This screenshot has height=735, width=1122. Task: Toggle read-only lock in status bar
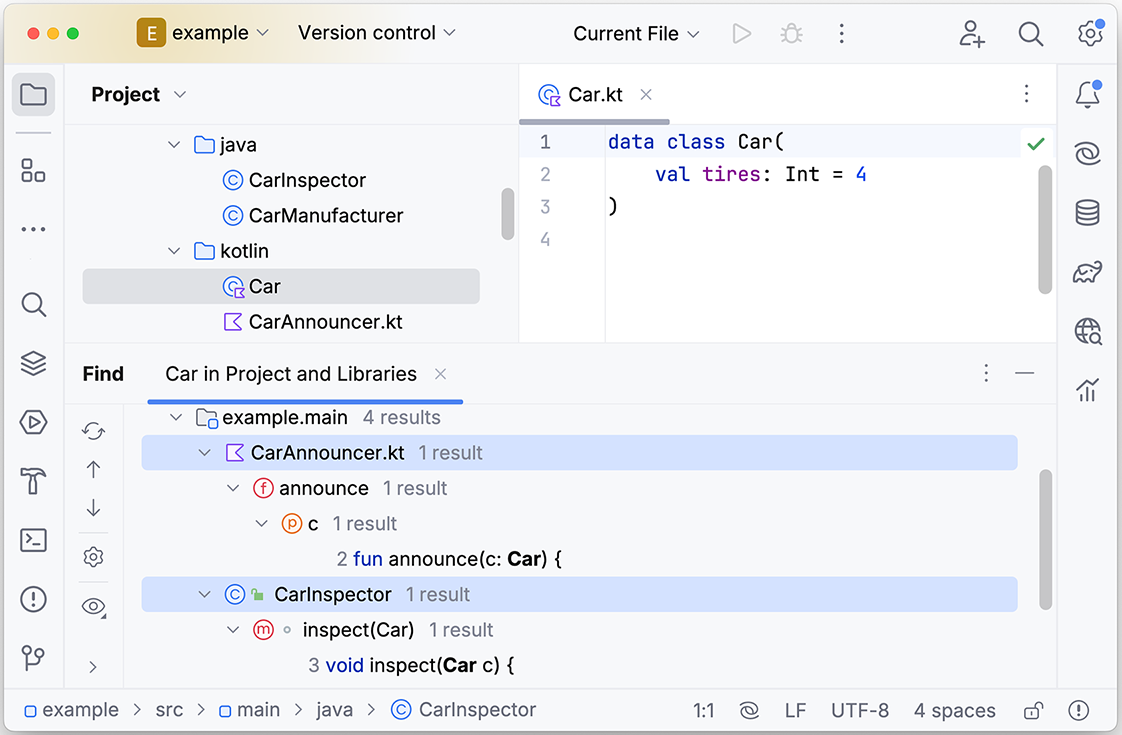tap(1033, 710)
